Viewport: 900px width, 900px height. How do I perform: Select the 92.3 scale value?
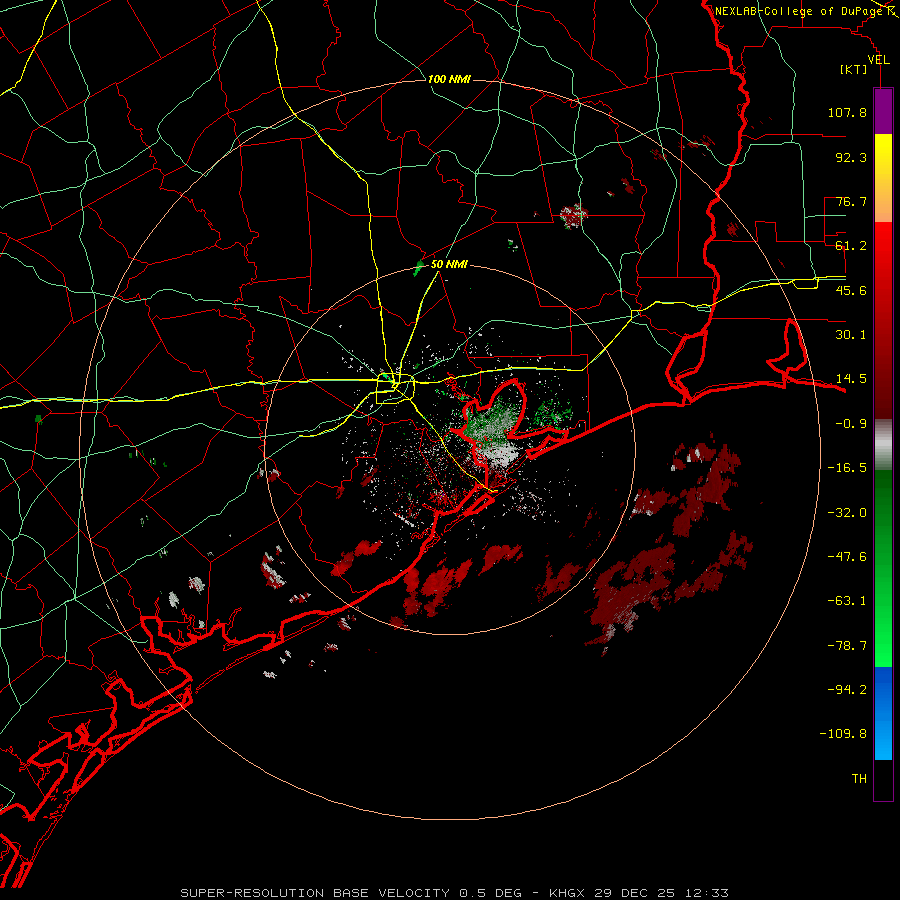[x=851, y=157]
